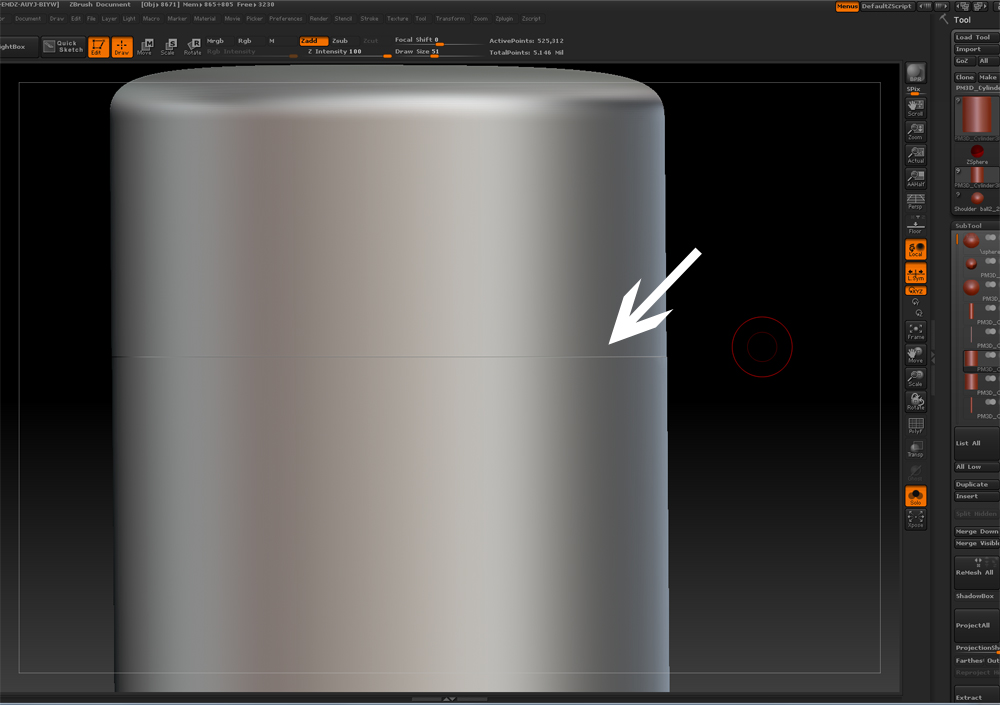
Task: Click the GoZ button
Action: [x=963, y=61]
